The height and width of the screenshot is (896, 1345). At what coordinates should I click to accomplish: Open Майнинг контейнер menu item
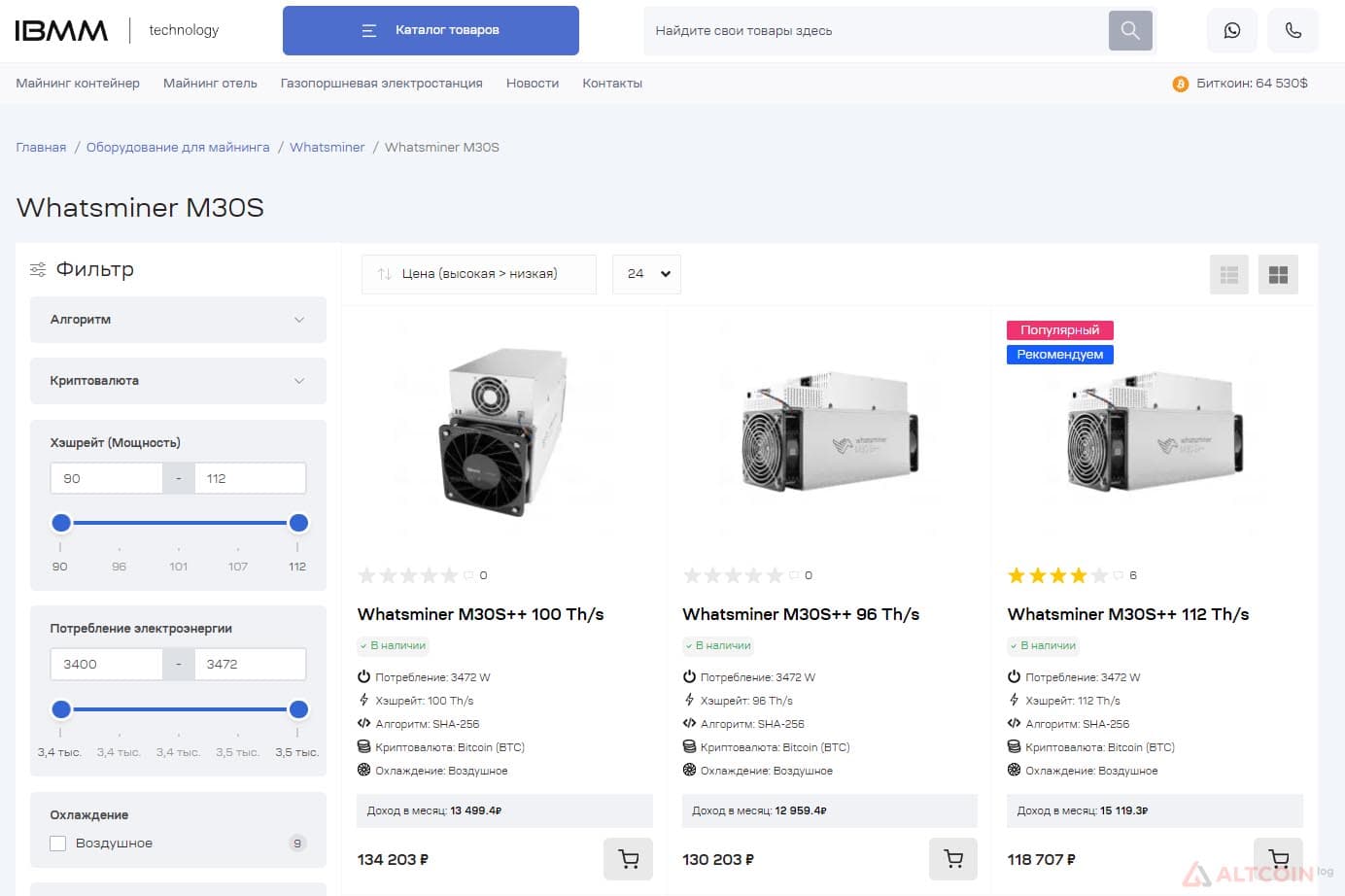tap(78, 84)
